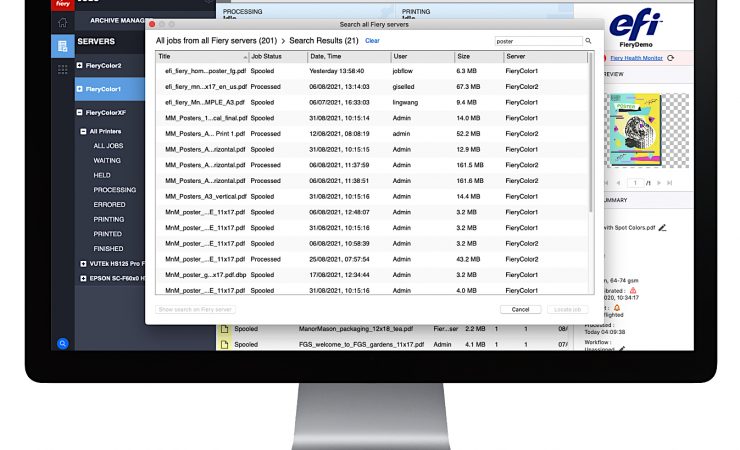Click the calibration warning icon in summary

click(x=632, y=290)
